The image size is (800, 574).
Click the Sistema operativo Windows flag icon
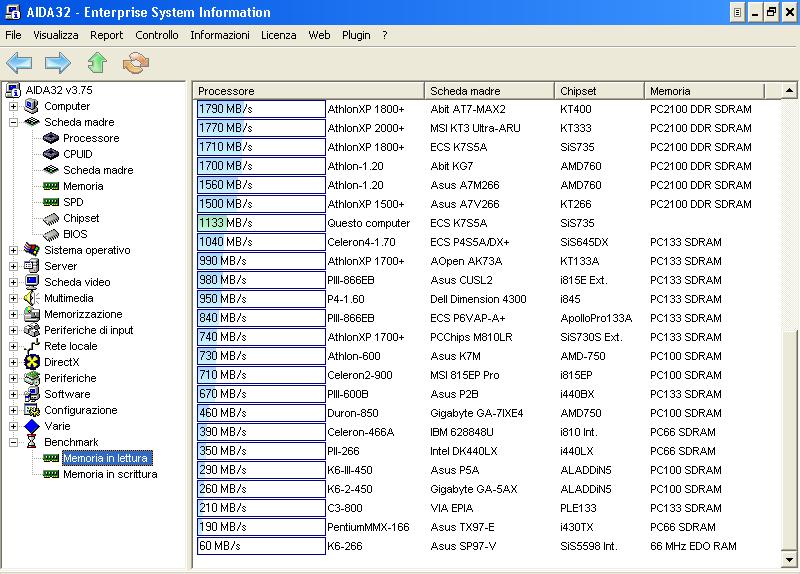[x=32, y=250]
